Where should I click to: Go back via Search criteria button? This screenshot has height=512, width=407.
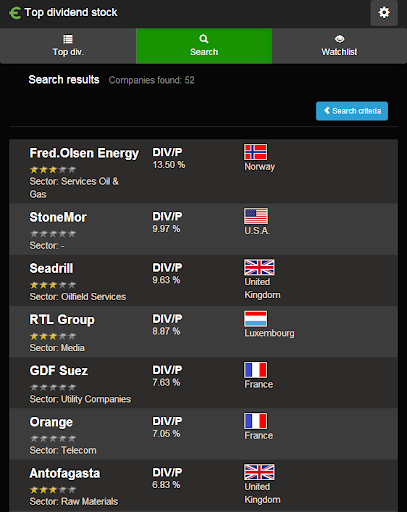point(352,111)
